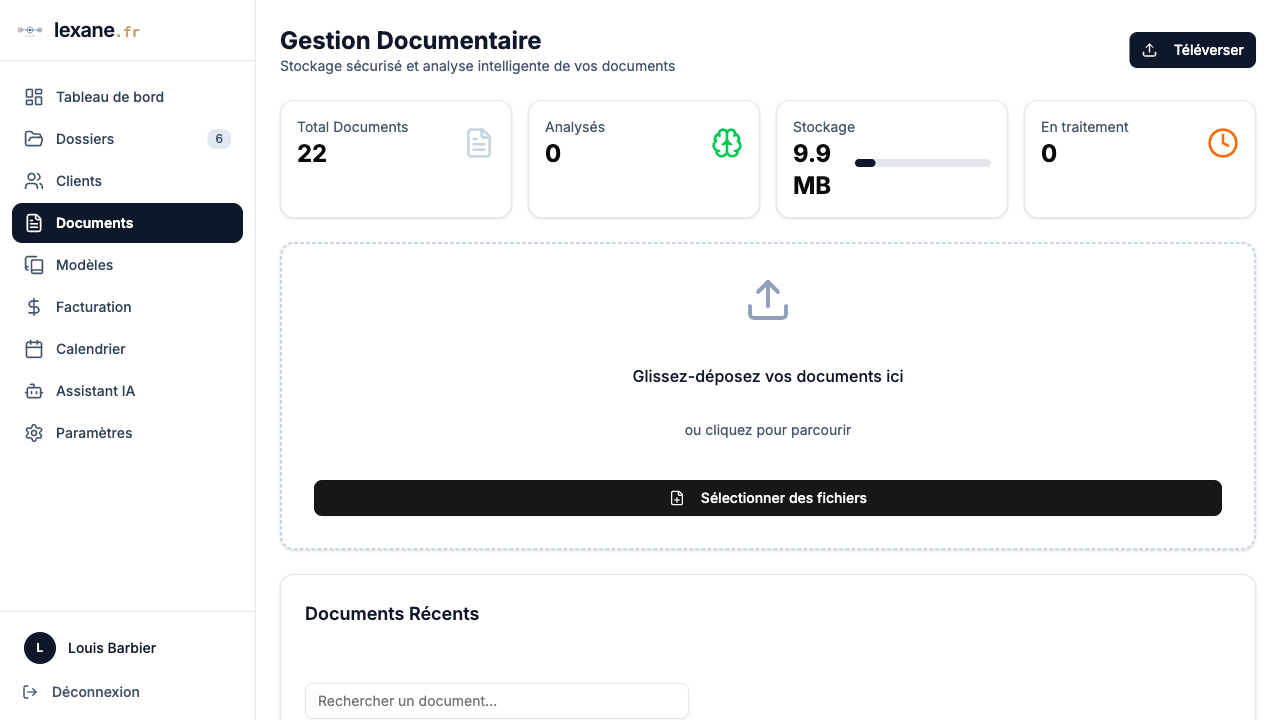This screenshot has height=720, width=1280.
Task: Click the document icon on Total Documents card
Action: point(479,143)
